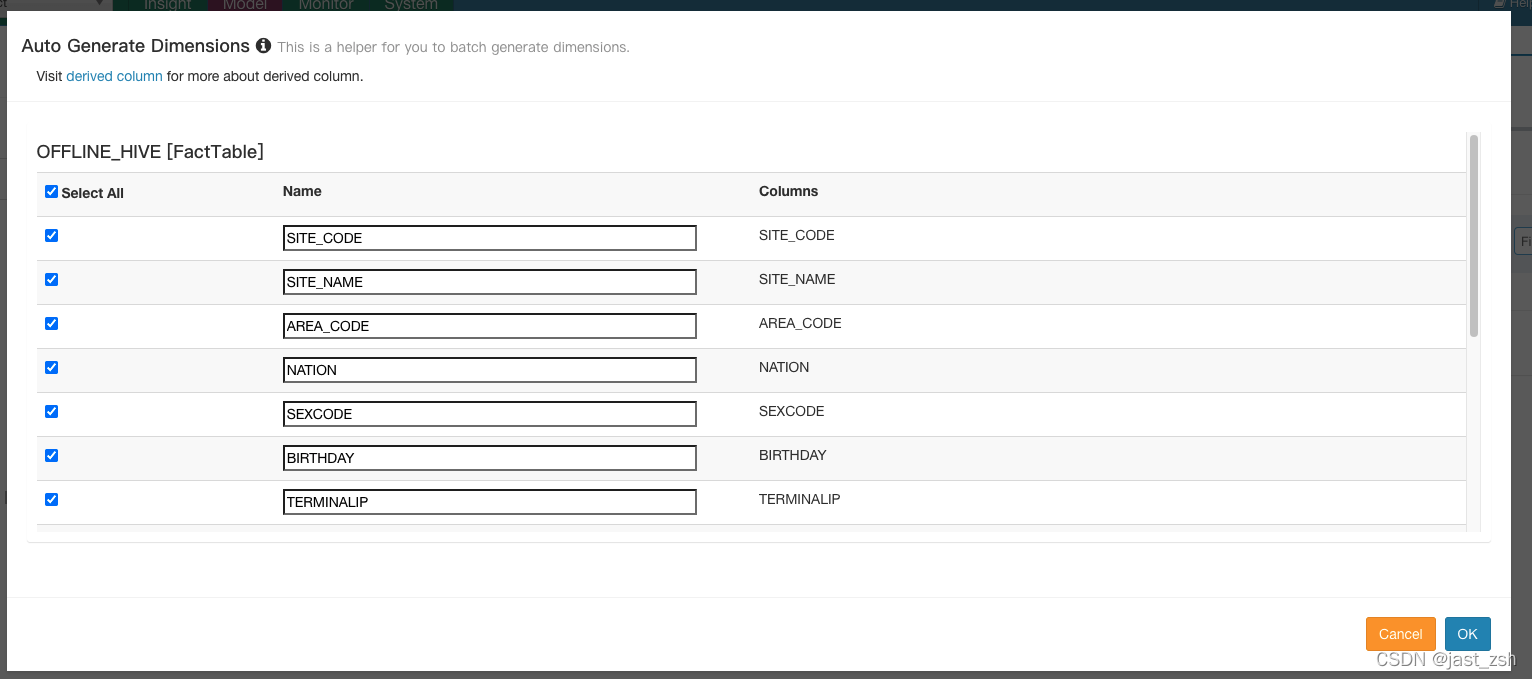Open the derived column link
Viewport: 1532px width, 679px height.
tap(114, 76)
